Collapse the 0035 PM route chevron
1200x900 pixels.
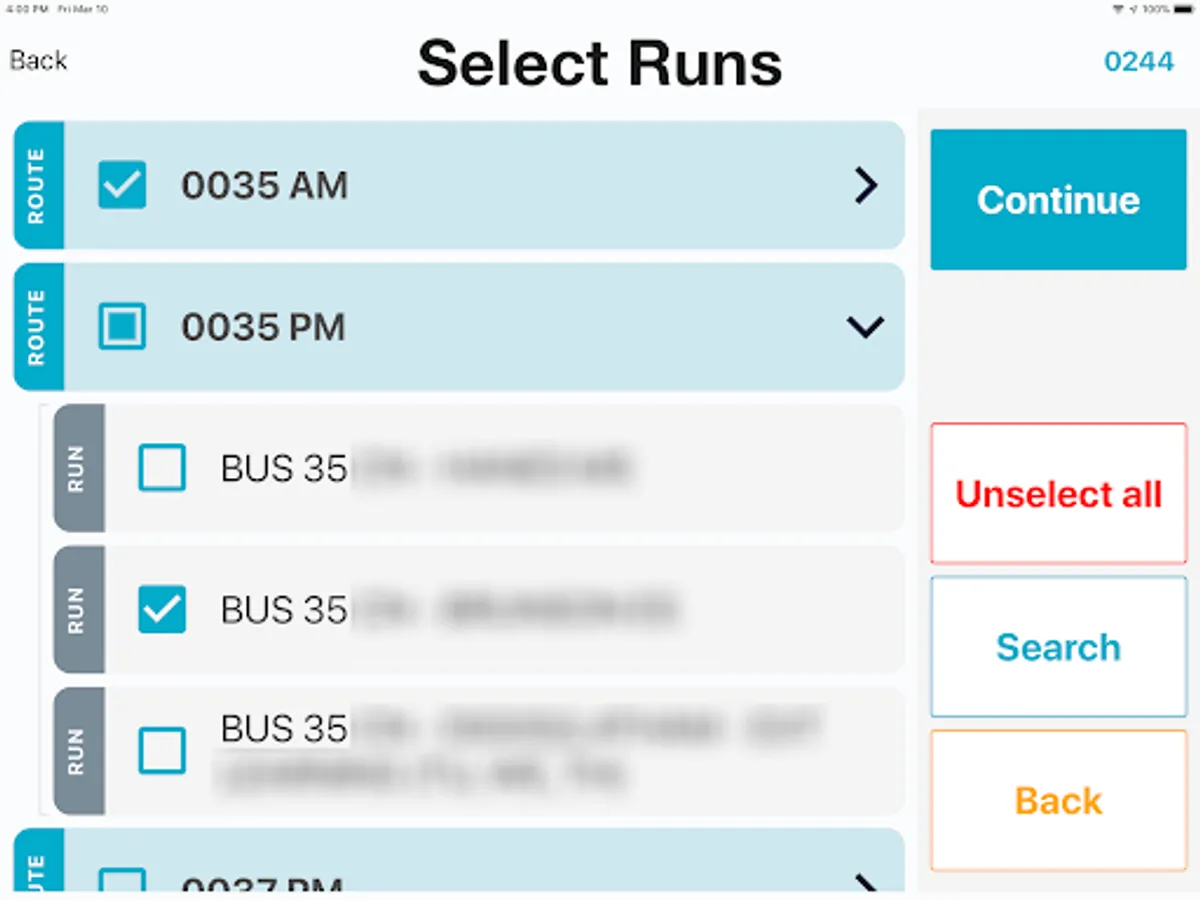[866, 327]
